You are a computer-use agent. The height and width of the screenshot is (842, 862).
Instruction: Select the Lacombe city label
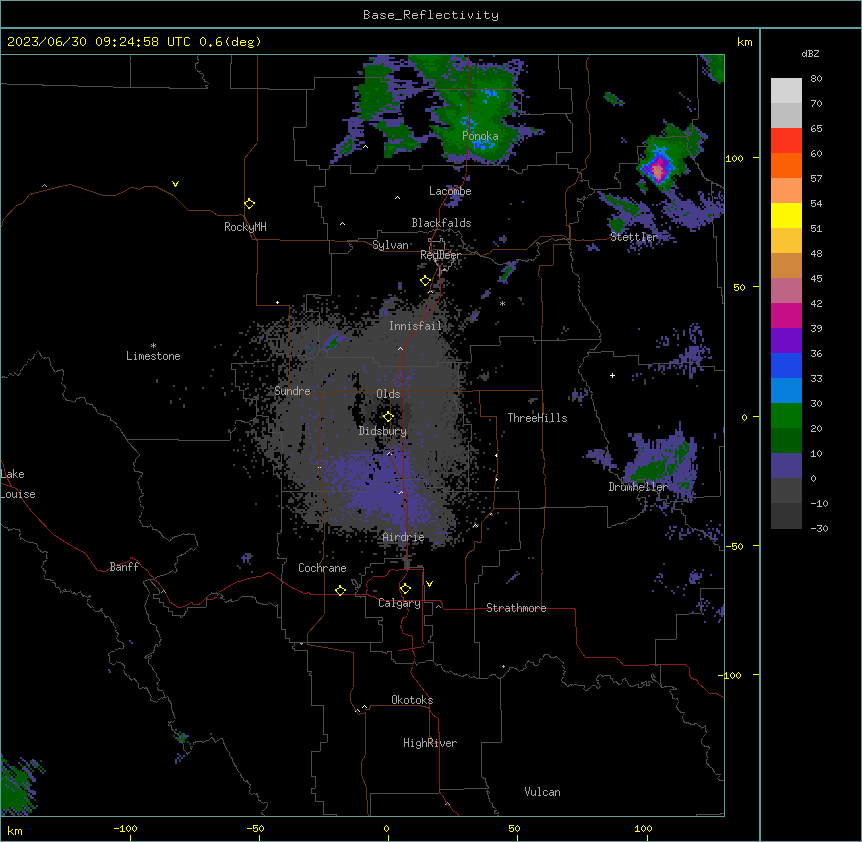(450, 191)
